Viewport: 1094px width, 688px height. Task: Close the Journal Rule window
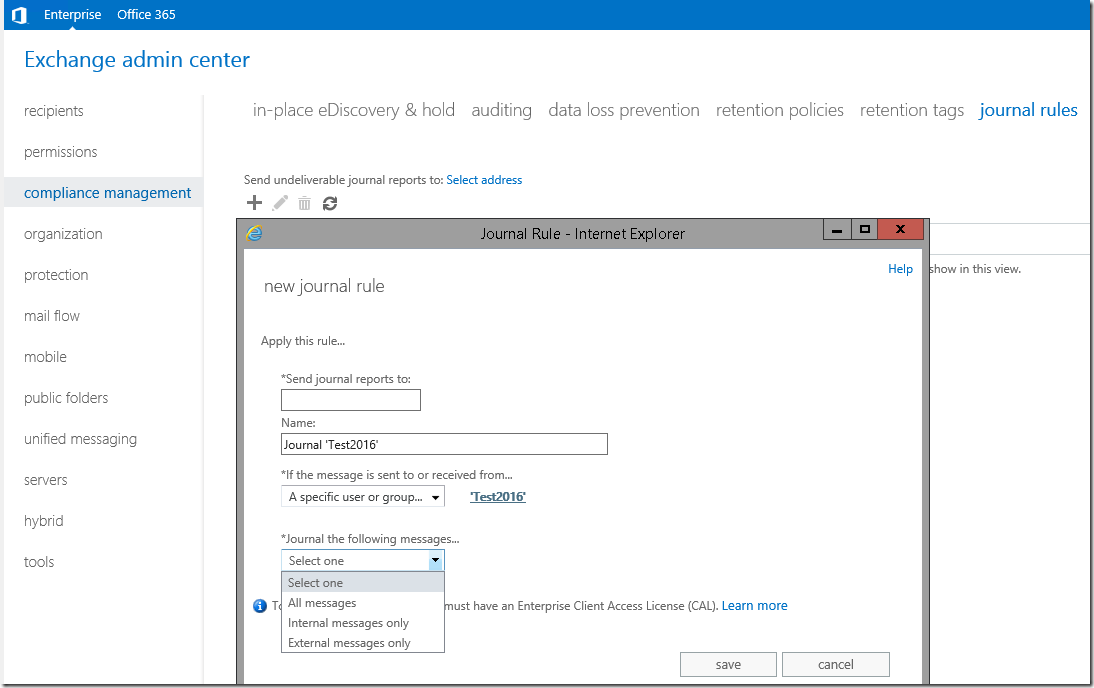click(901, 230)
